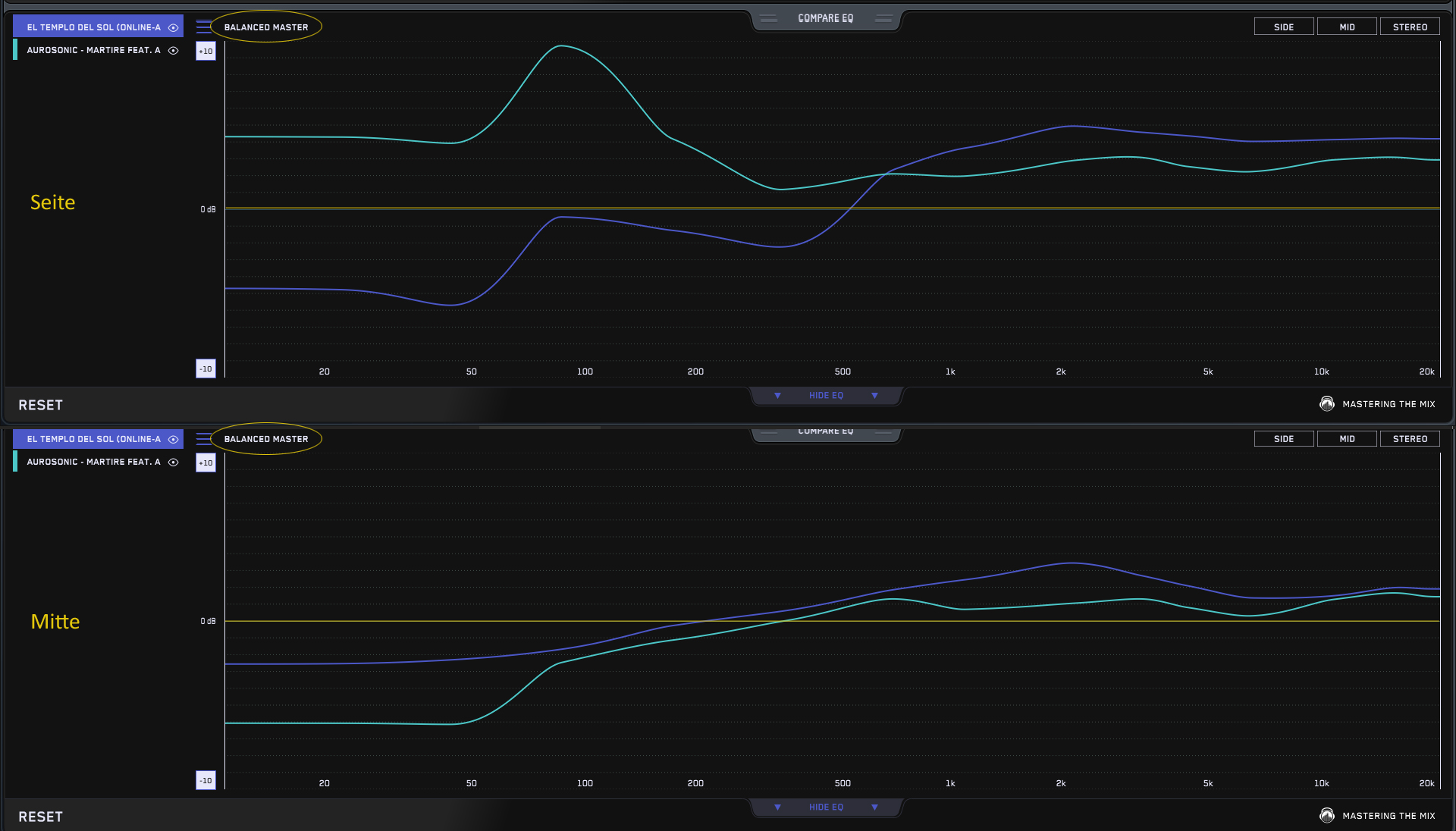Click right arrow beside Hide EQ in the top panel

click(x=874, y=396)
